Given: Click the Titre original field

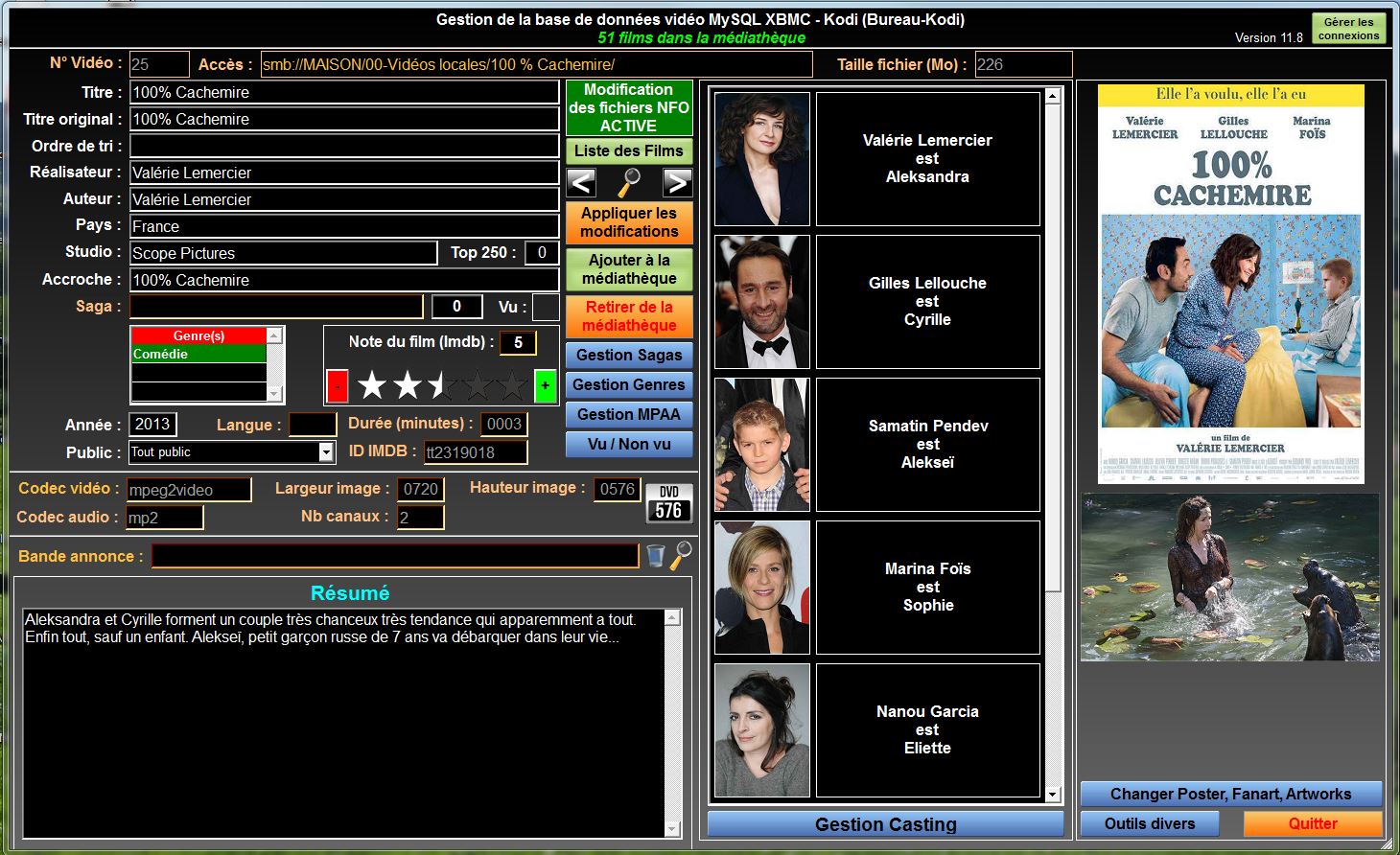Looking at the screenshot, I should click(344, 119).
